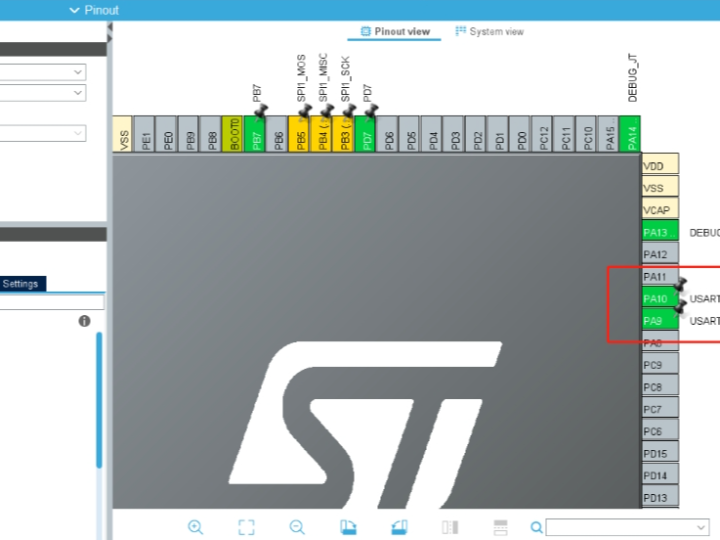This screenshot has height=540, width=720.
Task: Select pin PD13 on right side
Action: 660,497
